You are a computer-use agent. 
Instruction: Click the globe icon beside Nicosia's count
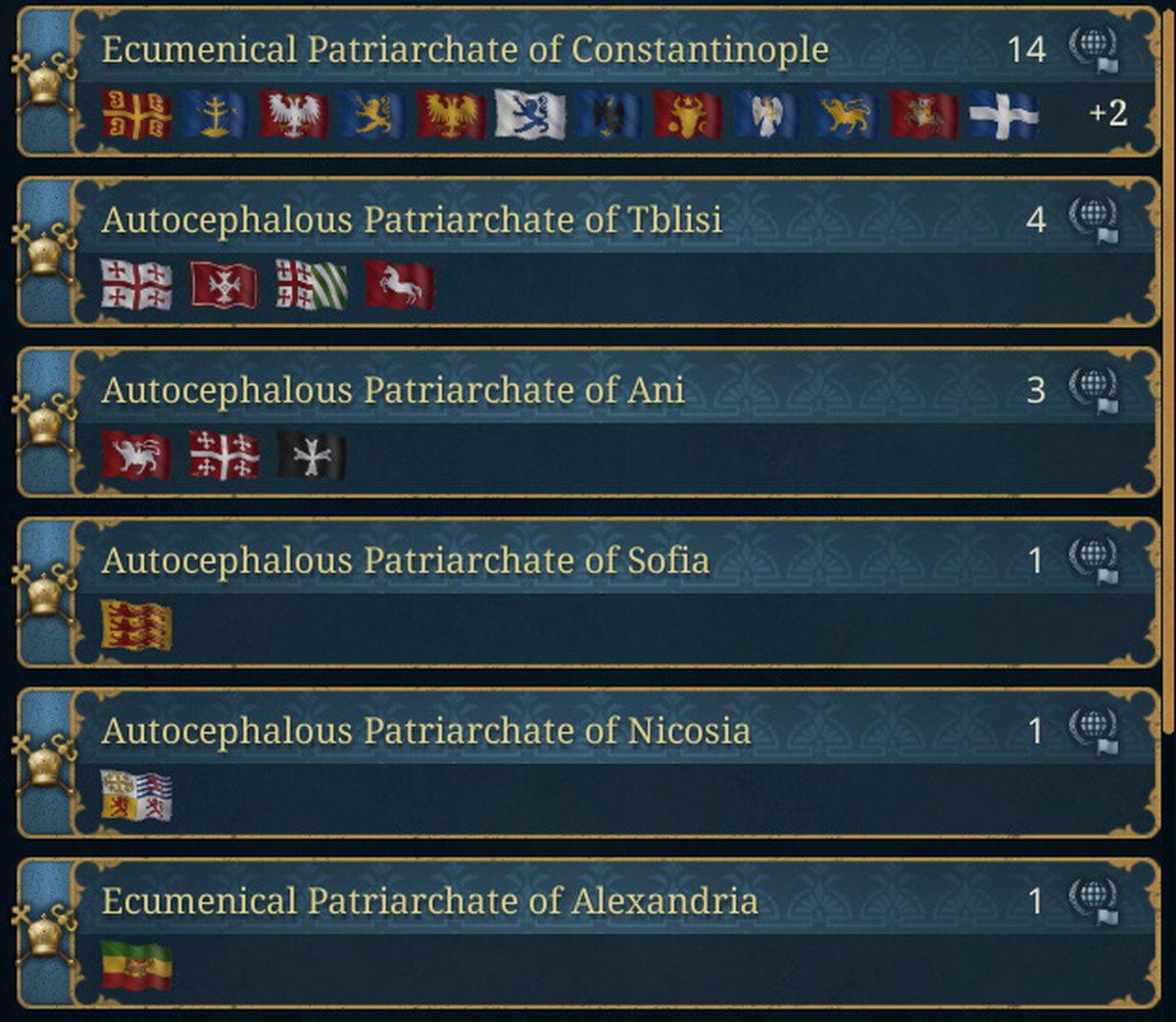pyautogui.click(x=1093, y=731)
